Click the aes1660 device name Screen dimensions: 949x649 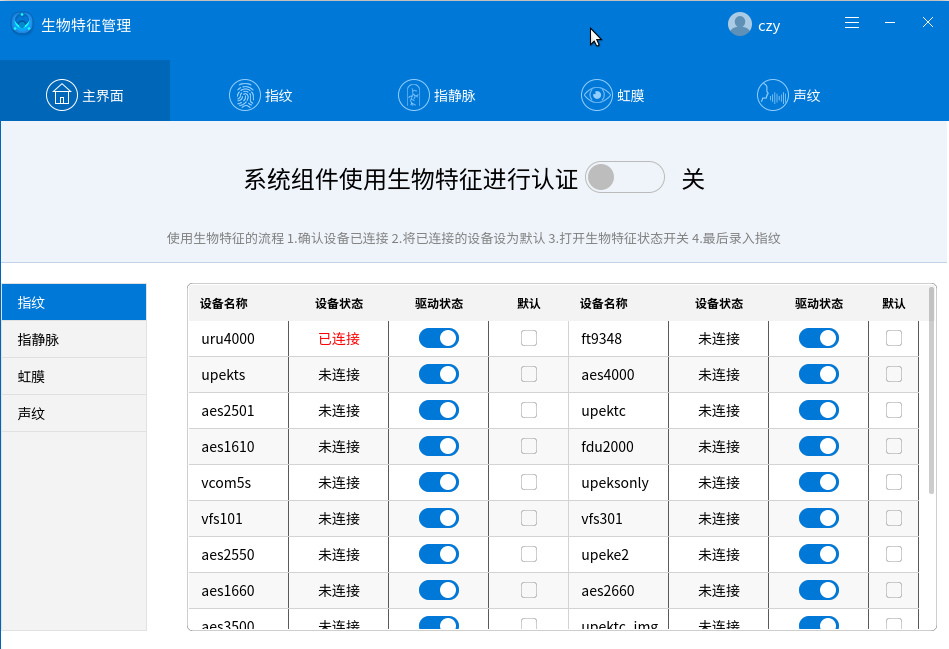pyautogui.click(x=228, y=590)
